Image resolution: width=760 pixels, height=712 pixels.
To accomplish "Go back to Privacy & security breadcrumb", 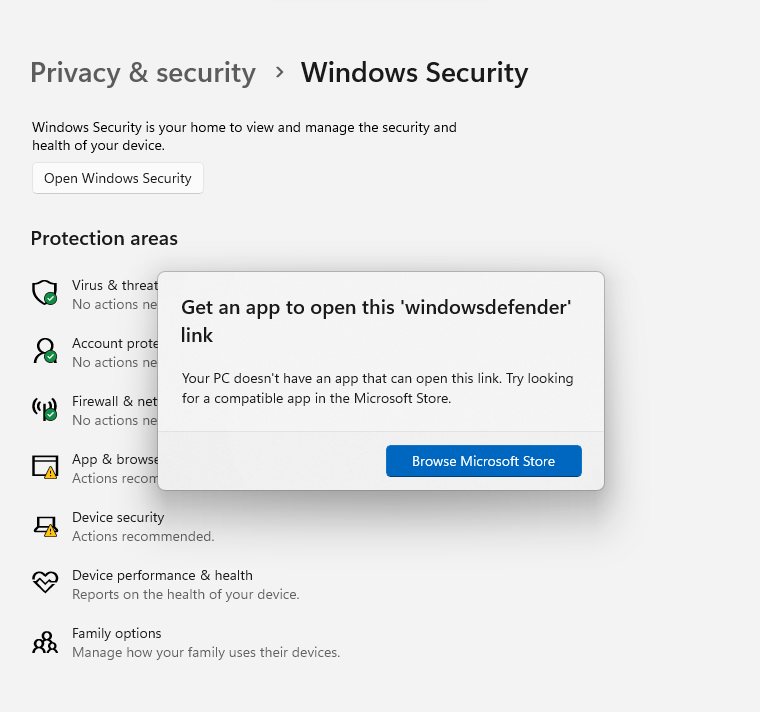I will pyautogui.click(x=143, y=73).
